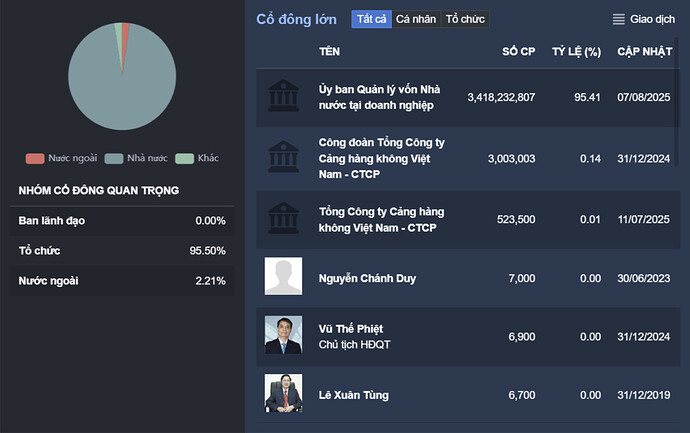Open Vũ Thế Phiệt's profile name

tap(351, 329)
